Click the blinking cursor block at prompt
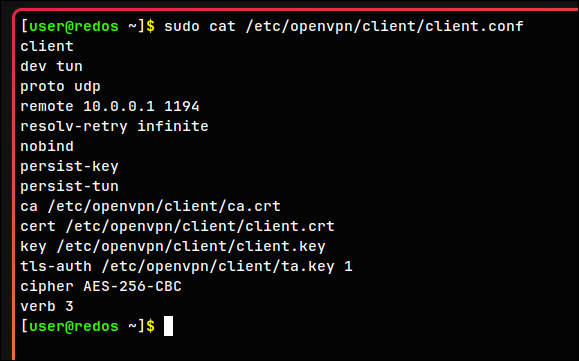 pyautogui.click(x=168, y=326)
